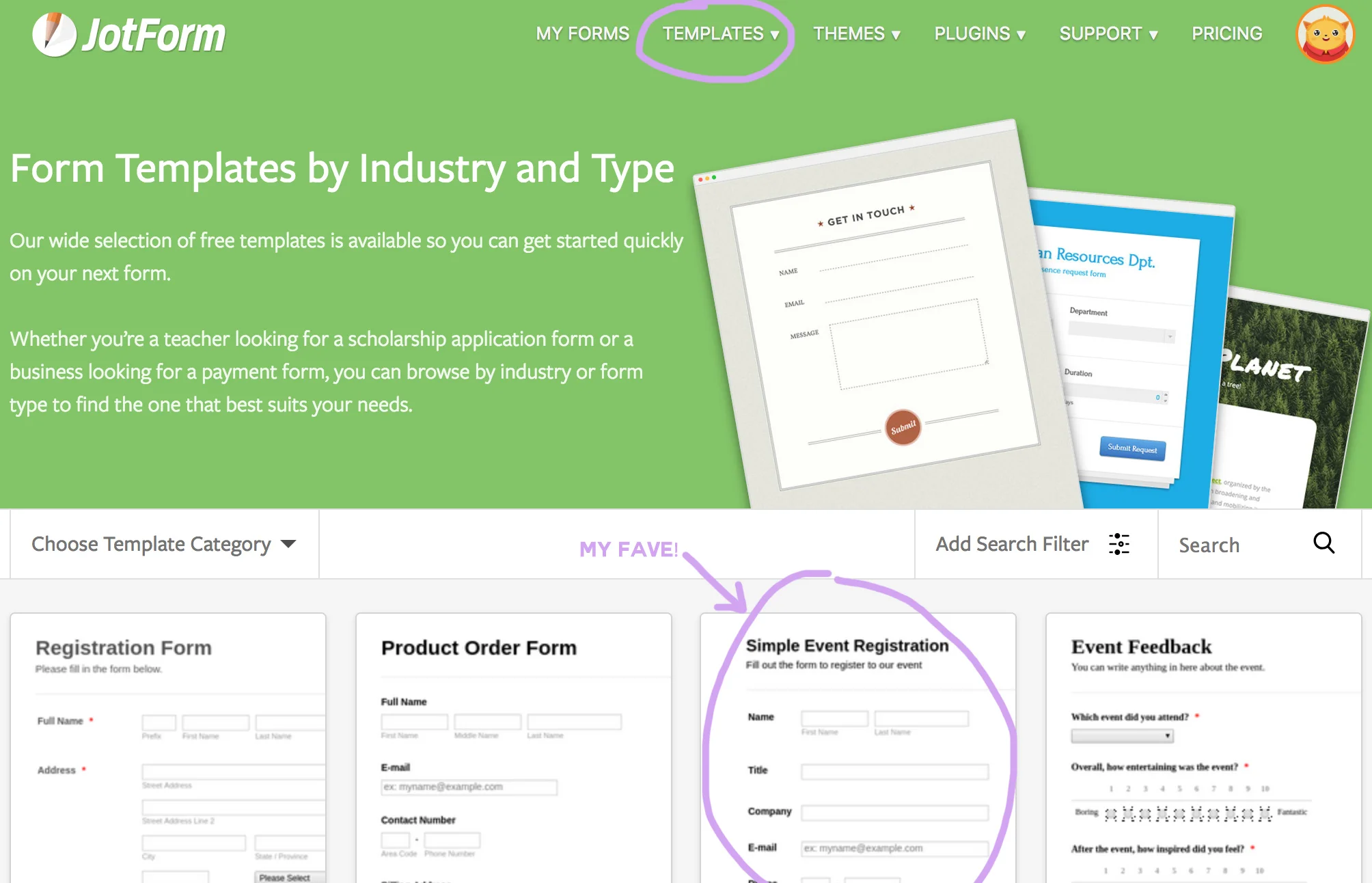Open My Forms page

(582, 33)
